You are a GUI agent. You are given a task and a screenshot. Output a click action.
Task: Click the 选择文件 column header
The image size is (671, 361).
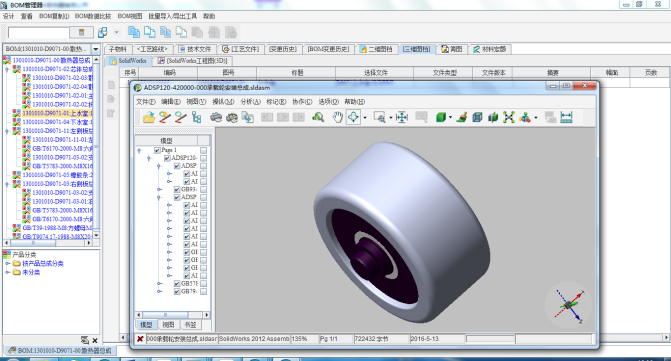point(376,73)
